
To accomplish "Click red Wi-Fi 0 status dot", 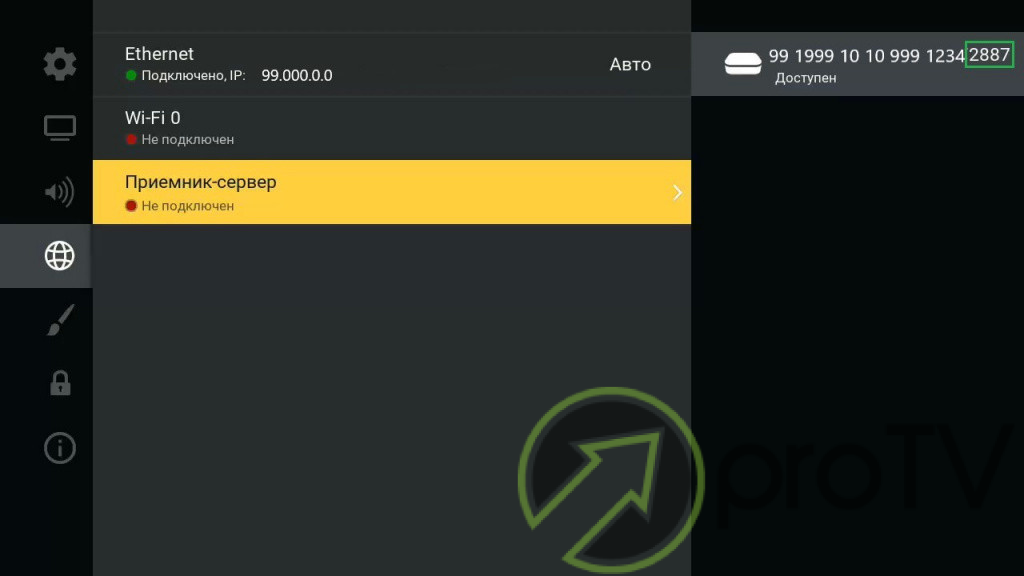I will (131, 139).
